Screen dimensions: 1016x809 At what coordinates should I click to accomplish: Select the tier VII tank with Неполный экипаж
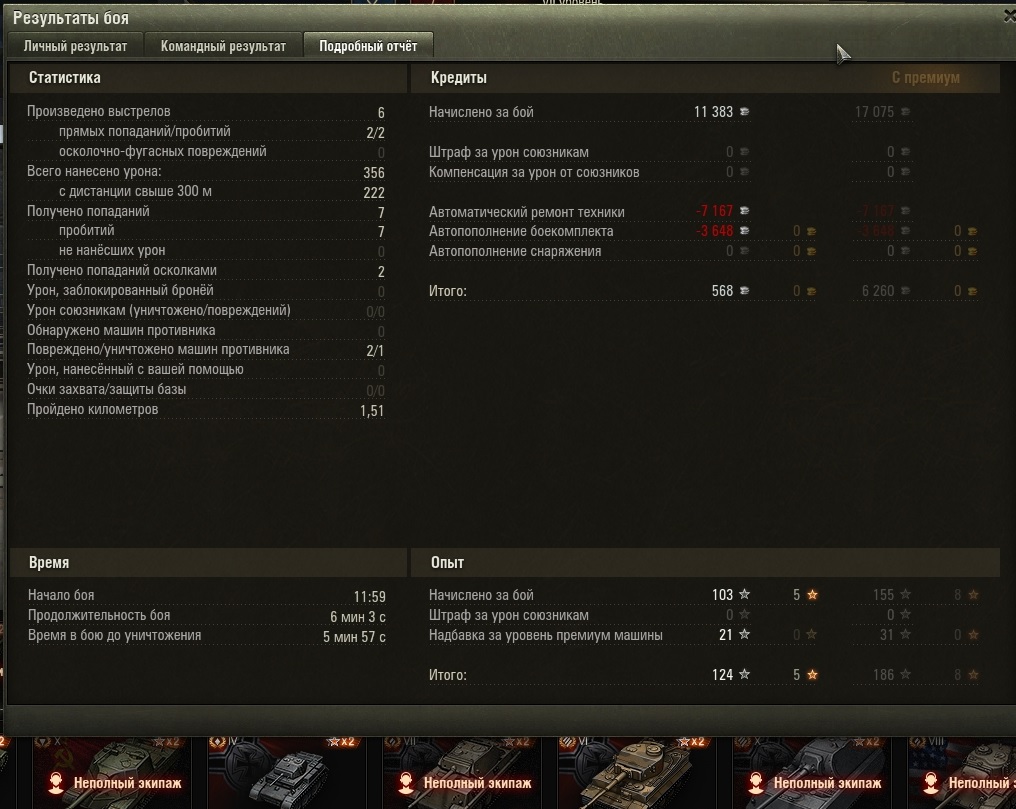461,772
